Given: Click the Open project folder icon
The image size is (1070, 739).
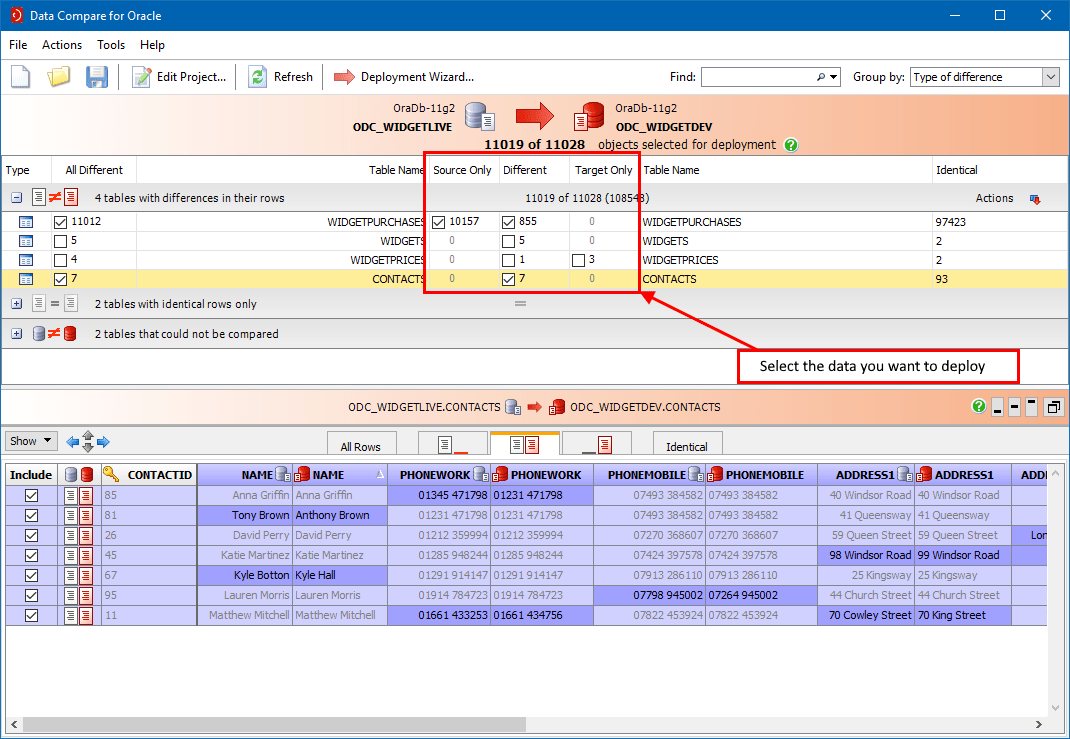Looking at the screenshot, I should [x=59, y=77].
